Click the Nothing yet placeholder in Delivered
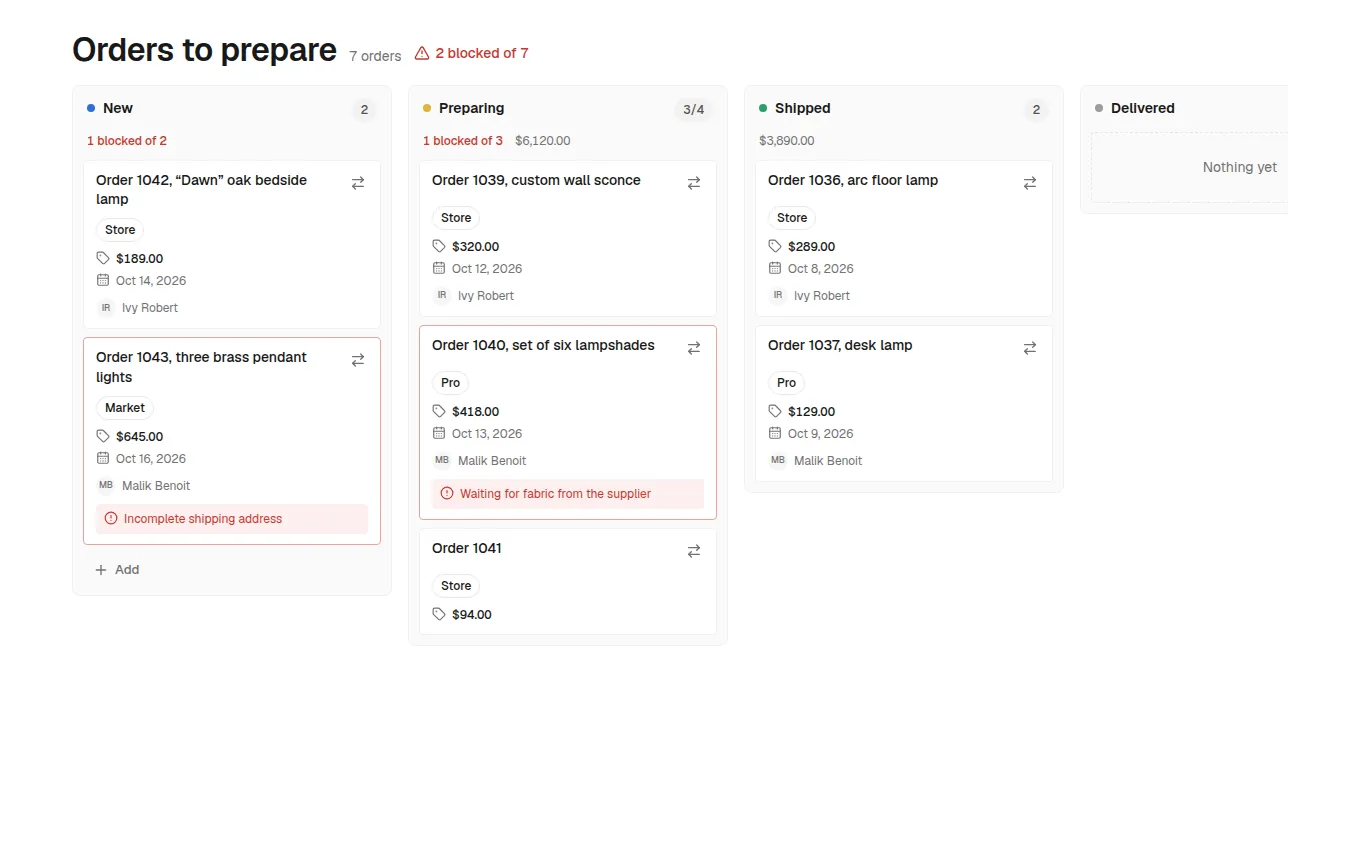 pos(1190,168)
